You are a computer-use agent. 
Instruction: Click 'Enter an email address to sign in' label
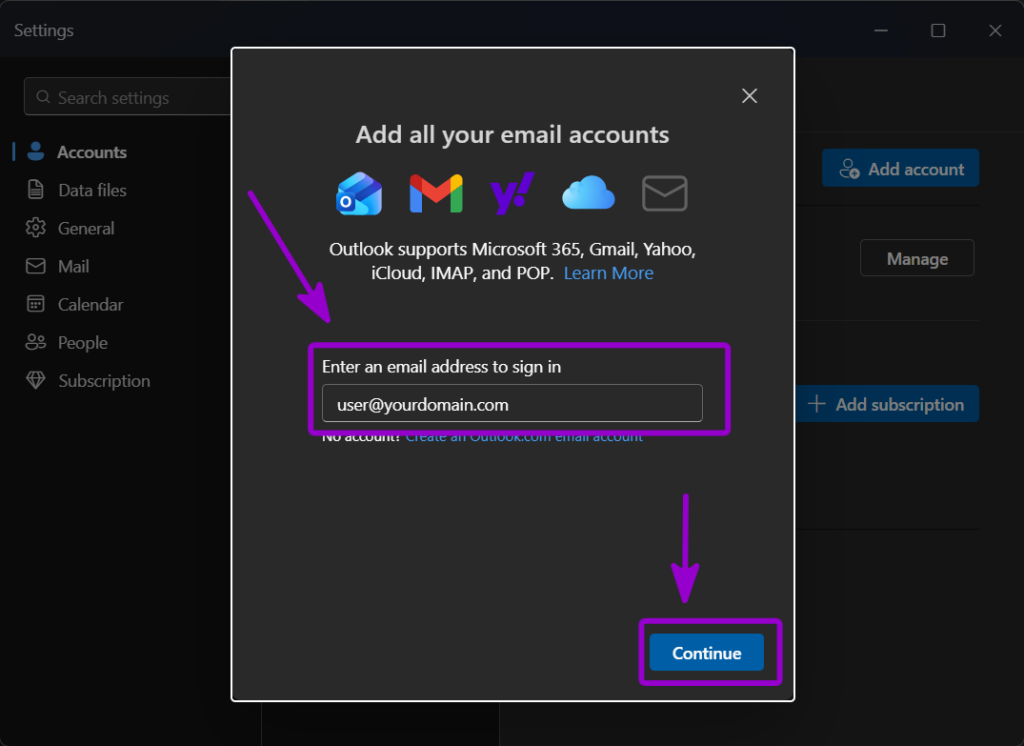[441, 367]
